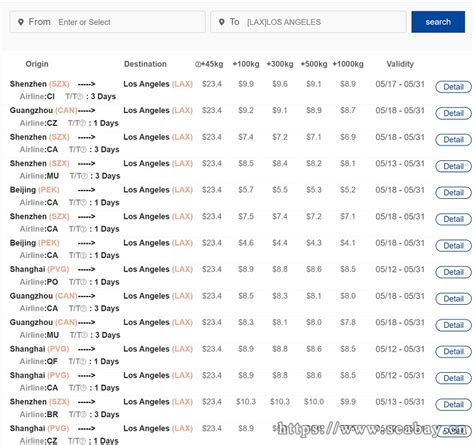Click the $4.4 price cell

[x=280, y=243]
